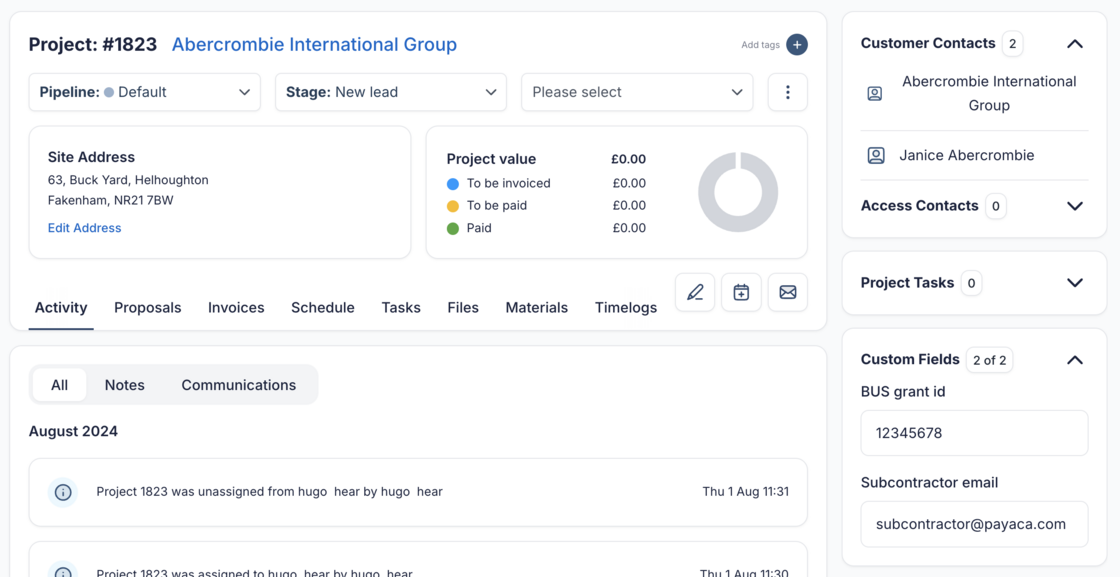1120x577 pixels.
Task: Click contact icon beside Janice Abercrombie
Action: 876,155
